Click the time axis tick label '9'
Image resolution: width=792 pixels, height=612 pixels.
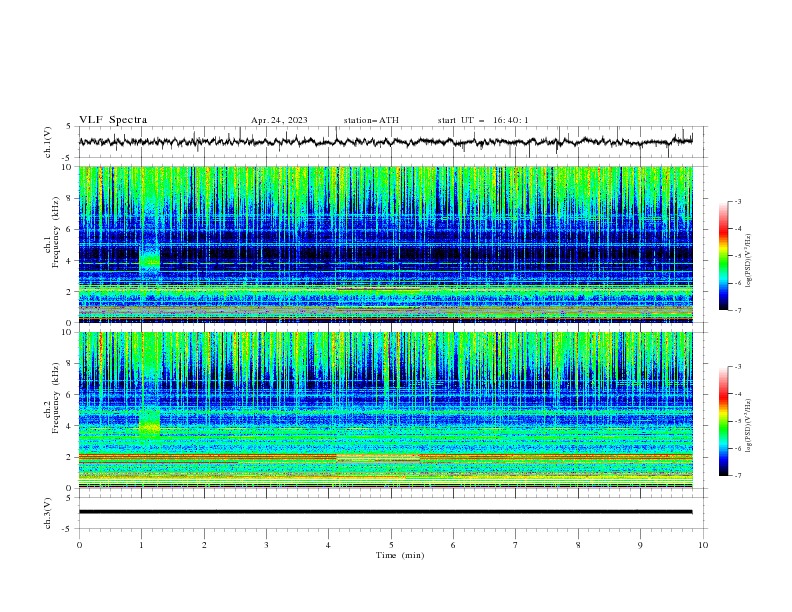(640, 545)
